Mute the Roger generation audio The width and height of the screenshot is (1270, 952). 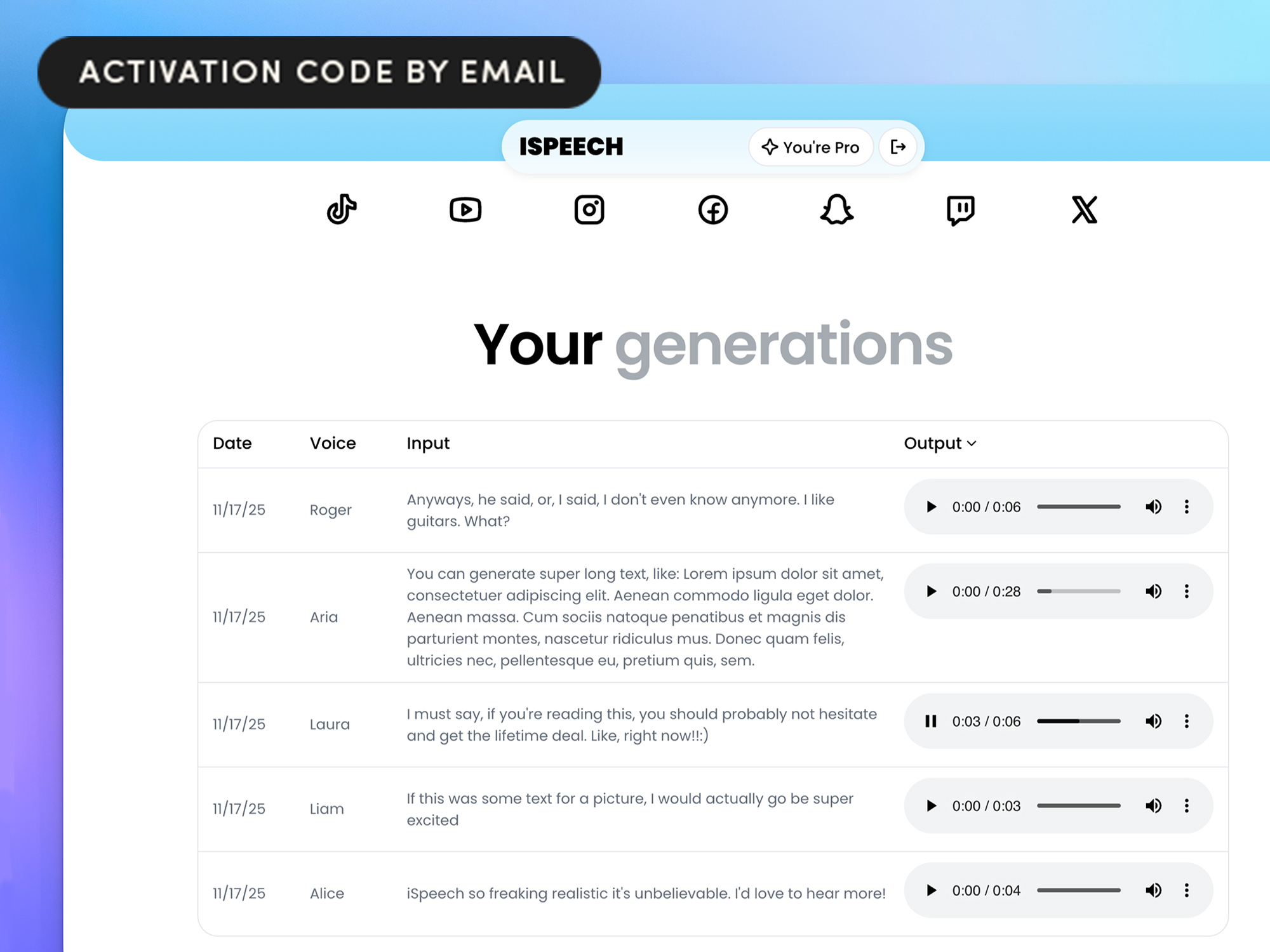pos(1154,506)
